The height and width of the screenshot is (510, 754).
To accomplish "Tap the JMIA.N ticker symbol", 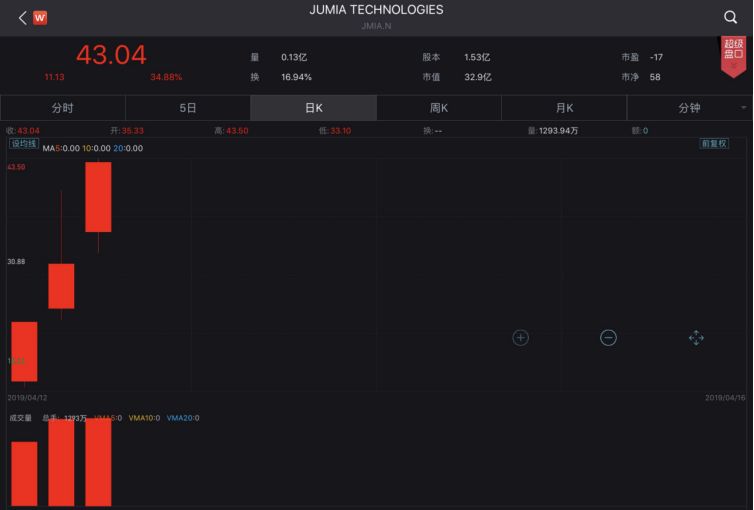I will (x=377, y=26).
